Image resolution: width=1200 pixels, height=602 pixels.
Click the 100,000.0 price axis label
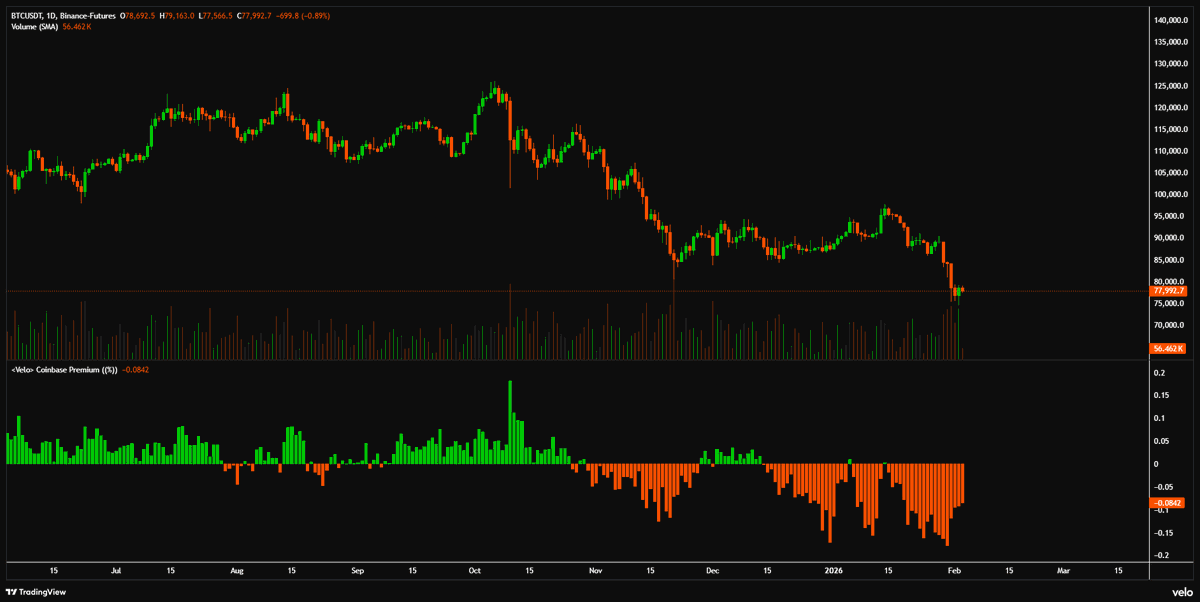click(1169, 194)
